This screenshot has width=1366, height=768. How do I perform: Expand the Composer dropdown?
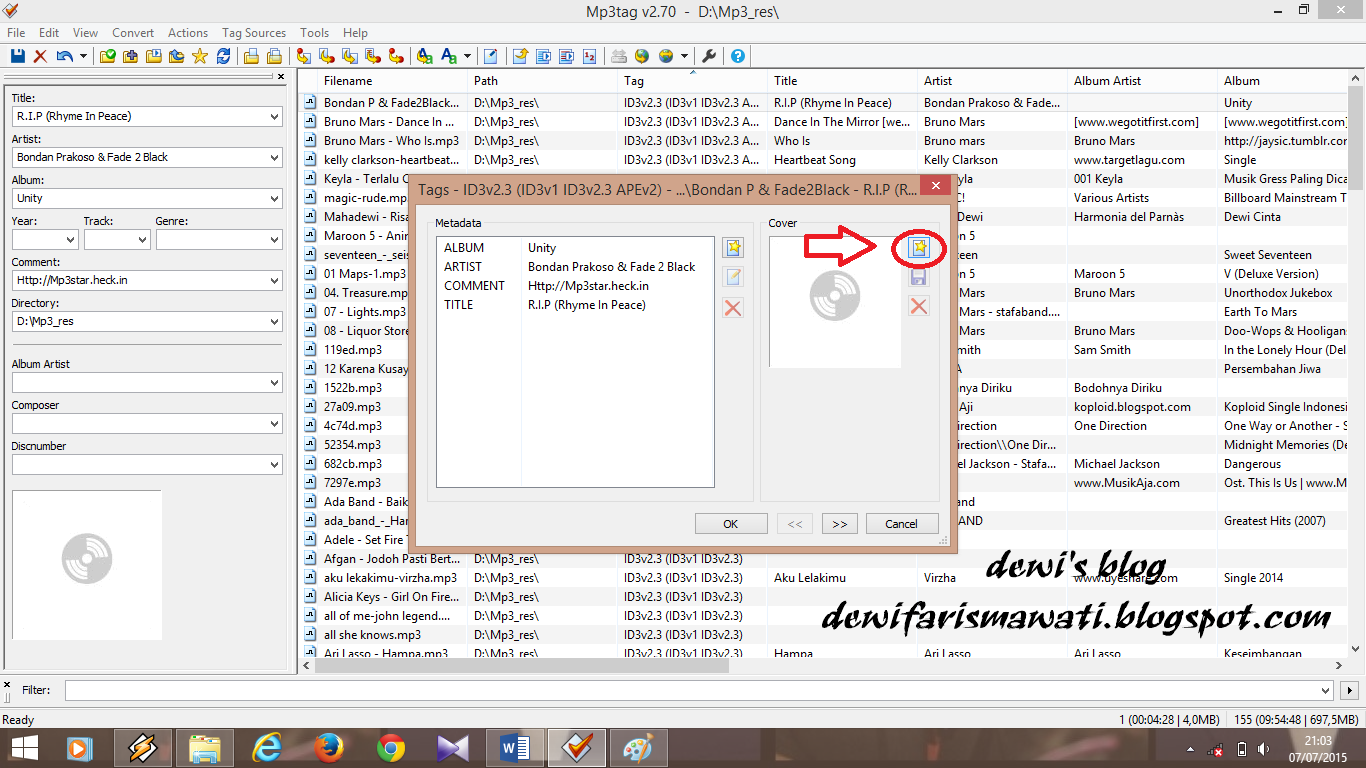275,424
